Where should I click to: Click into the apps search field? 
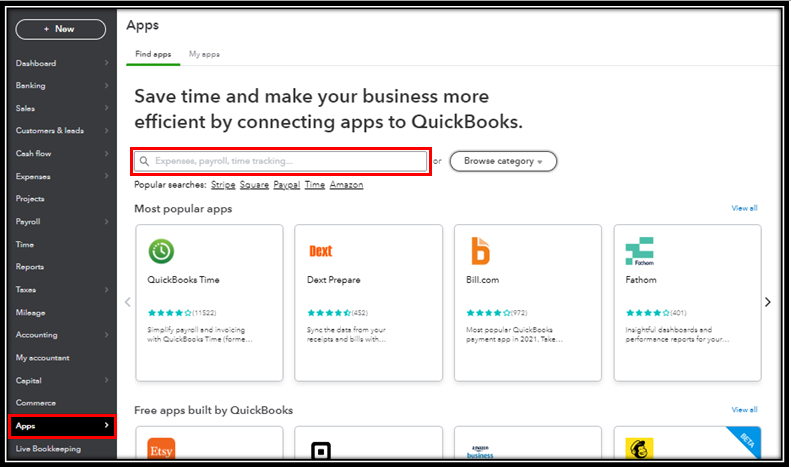(x=280, y=161)
